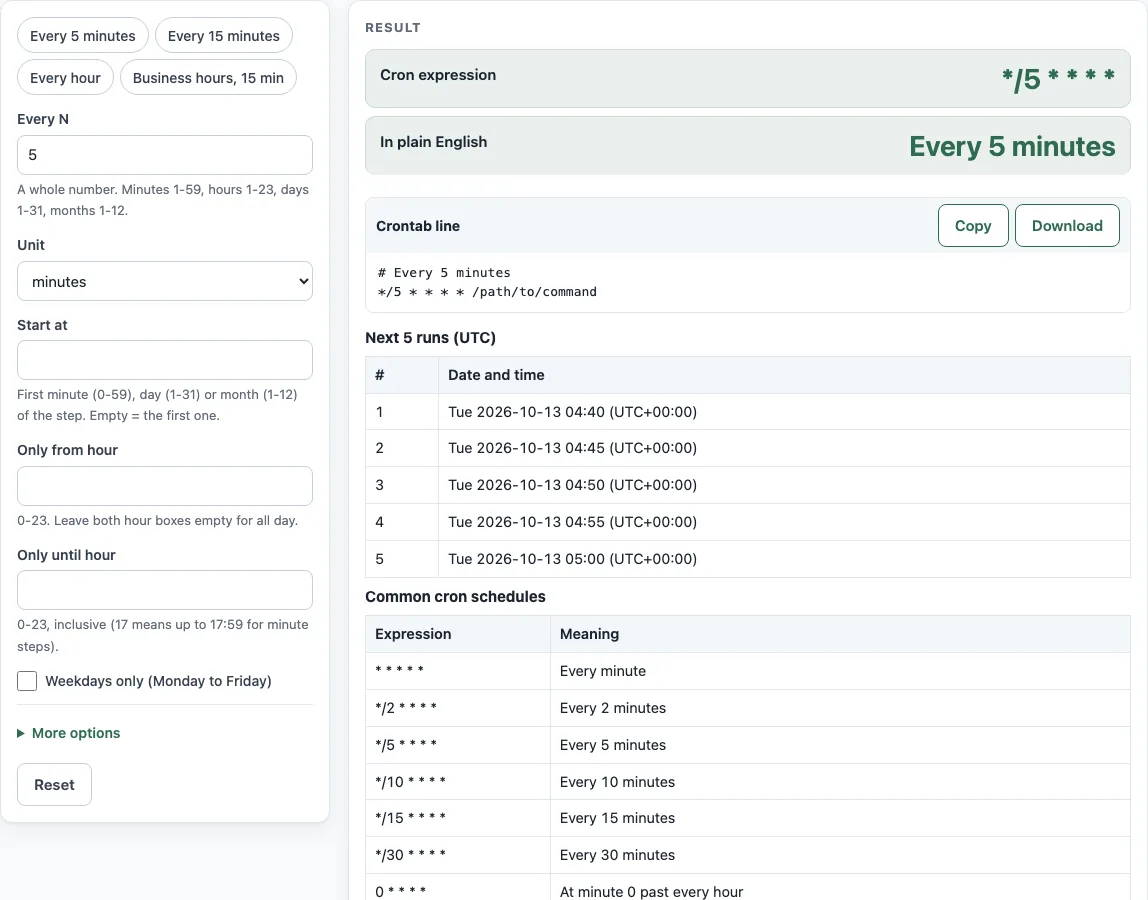Apply the Every 5 minutes preset
The height and width of the screenshot is (900, 1148).
[x=83, y=36]
